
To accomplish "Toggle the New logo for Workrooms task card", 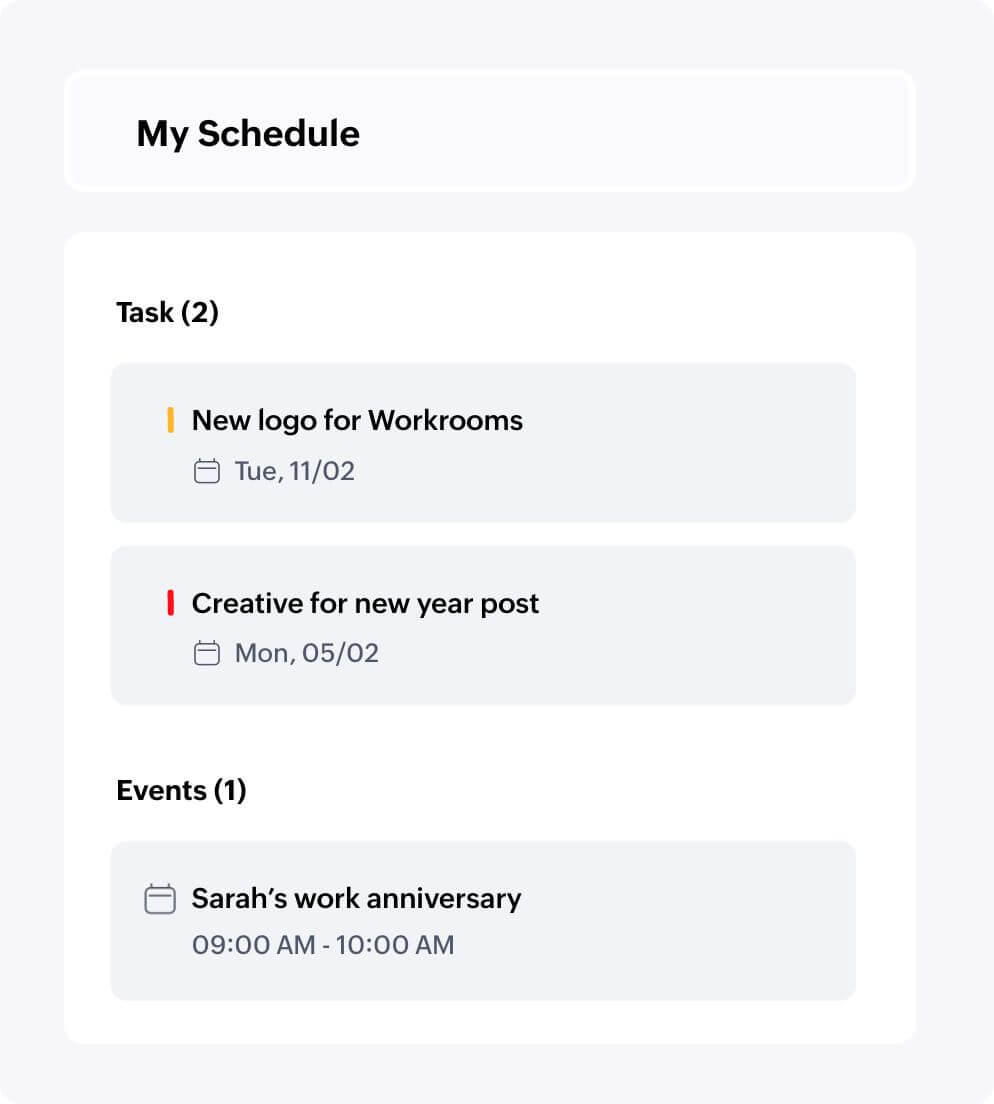I will tap(483, 442).
